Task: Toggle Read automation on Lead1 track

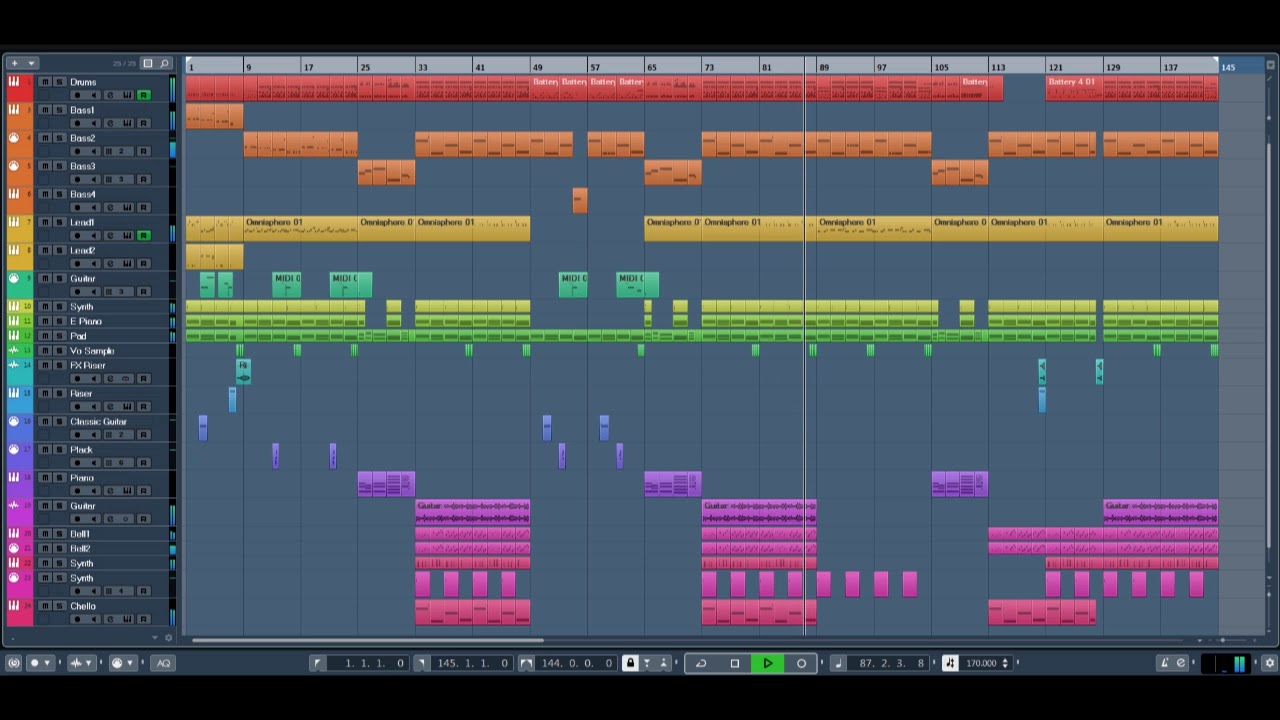Action: point(144,235)
